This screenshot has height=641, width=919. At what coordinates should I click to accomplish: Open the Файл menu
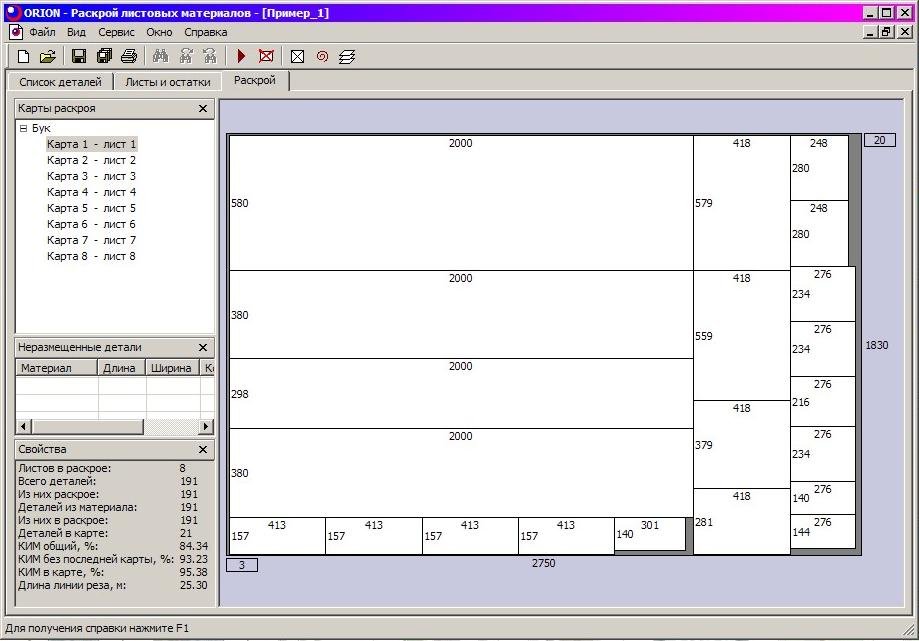(42, 32)
